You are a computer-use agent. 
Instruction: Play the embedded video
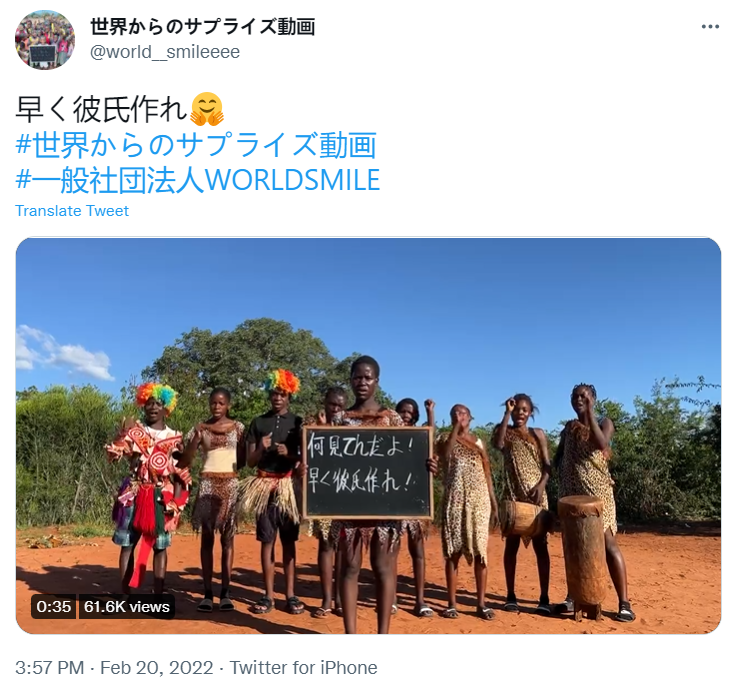[x=368, y=436]
